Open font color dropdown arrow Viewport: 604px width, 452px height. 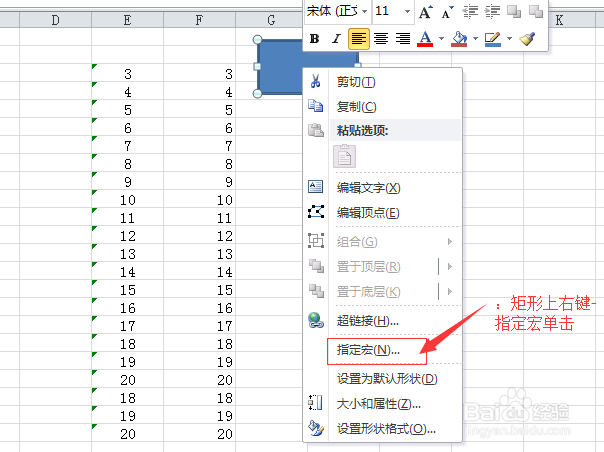tap(441, 39)
